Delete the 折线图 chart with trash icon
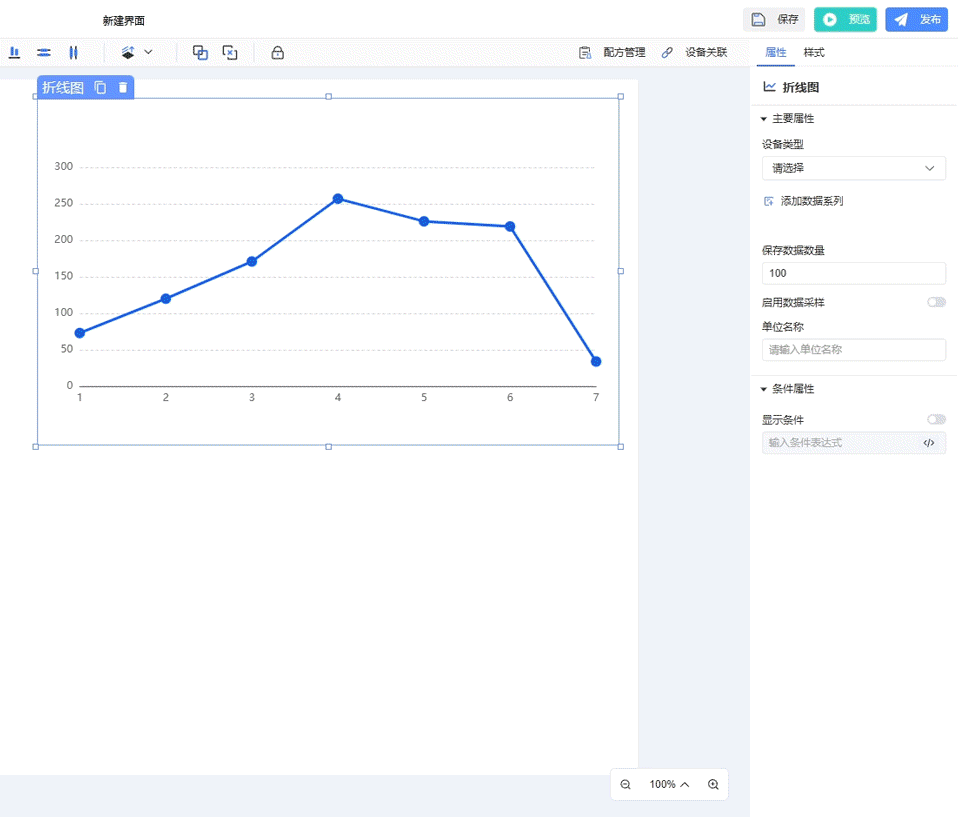Screen dimensions: 958x817 pyautogui.click(x=123, y=88)
